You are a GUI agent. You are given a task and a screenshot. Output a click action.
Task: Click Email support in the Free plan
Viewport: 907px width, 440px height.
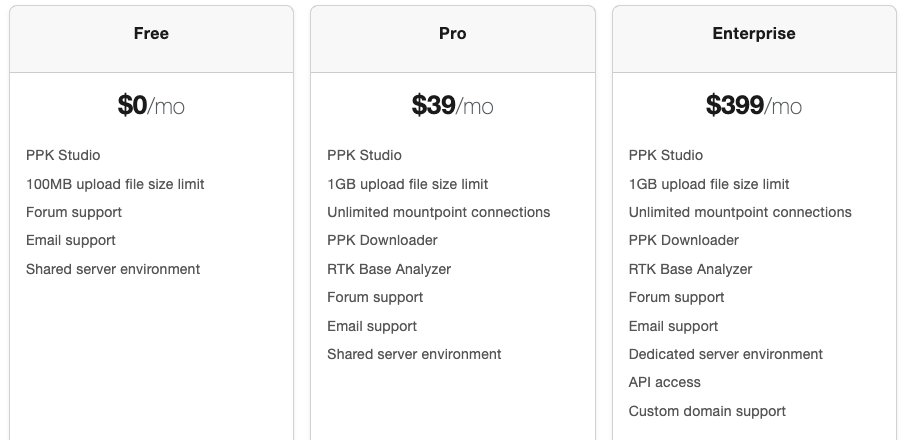coord(71,240)
